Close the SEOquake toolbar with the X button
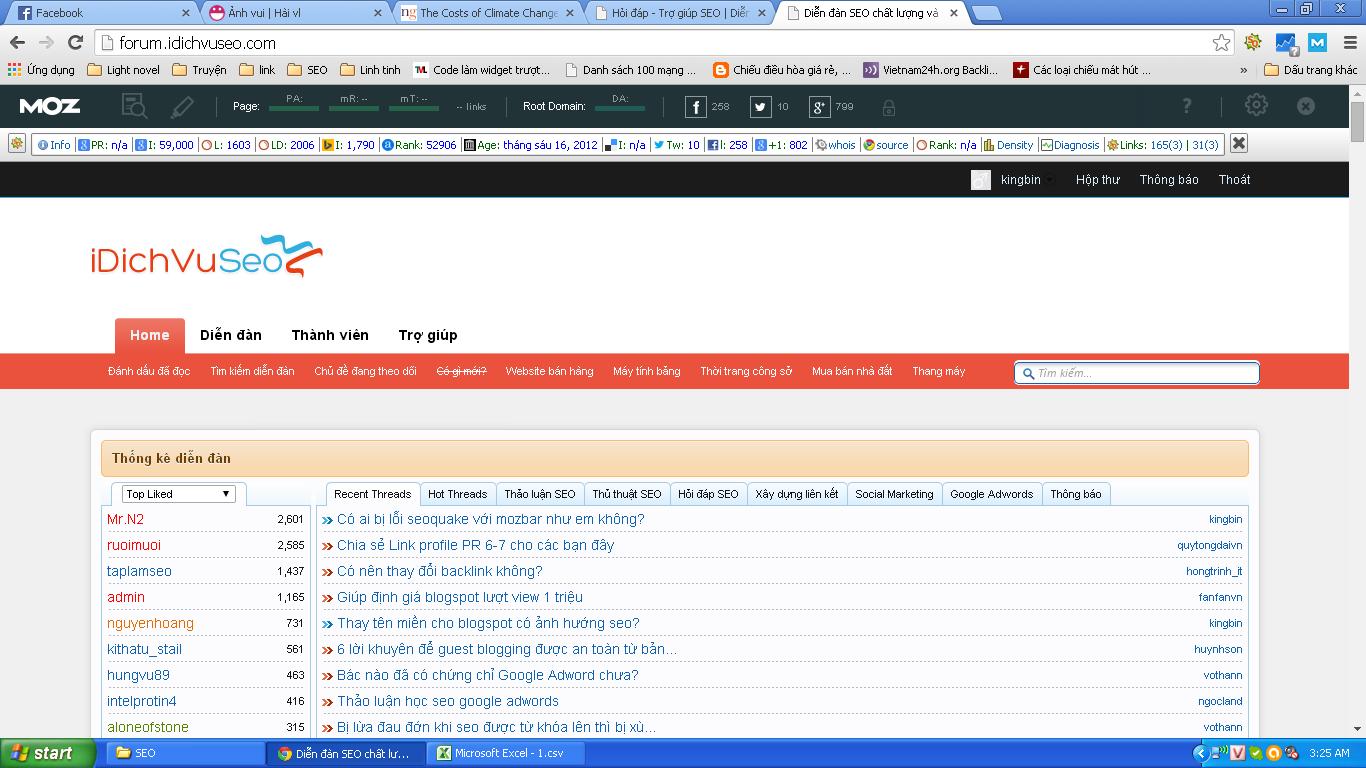1366x768 pixels. point(1238,144)
